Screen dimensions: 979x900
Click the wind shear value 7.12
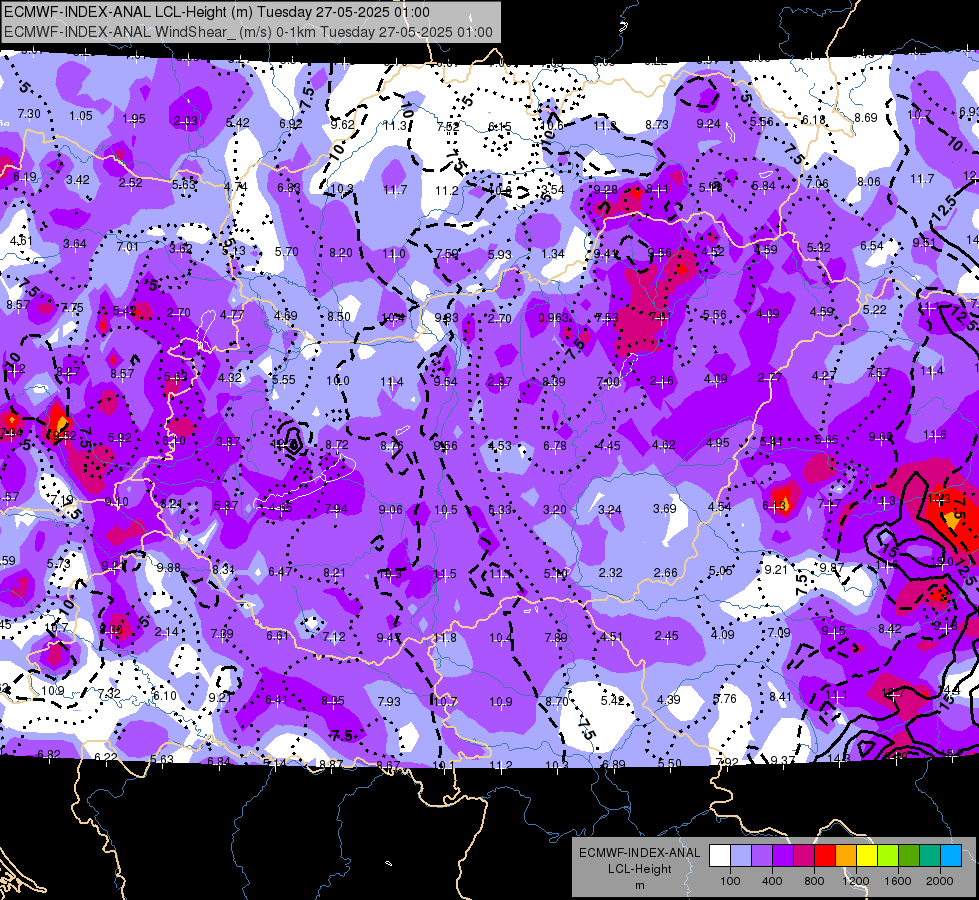(x=334, y=636)
